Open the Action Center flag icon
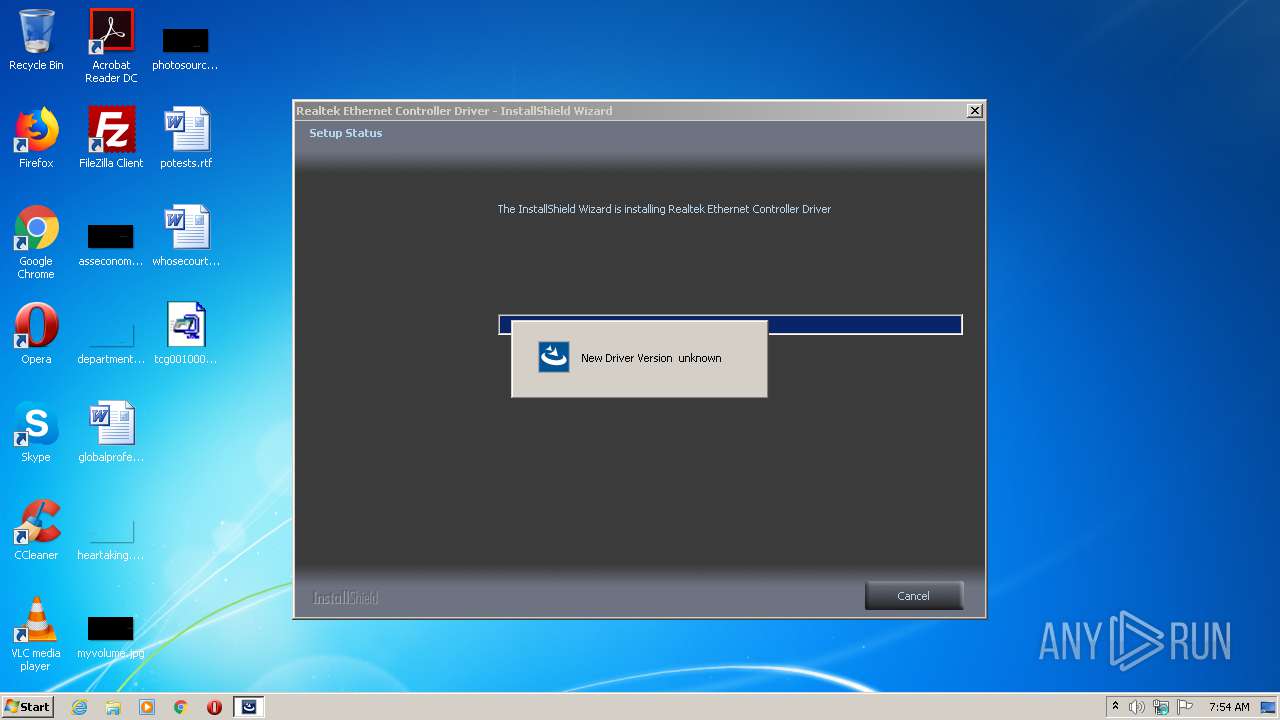This screenshot has height=720, width=1280. (1185, 707)
